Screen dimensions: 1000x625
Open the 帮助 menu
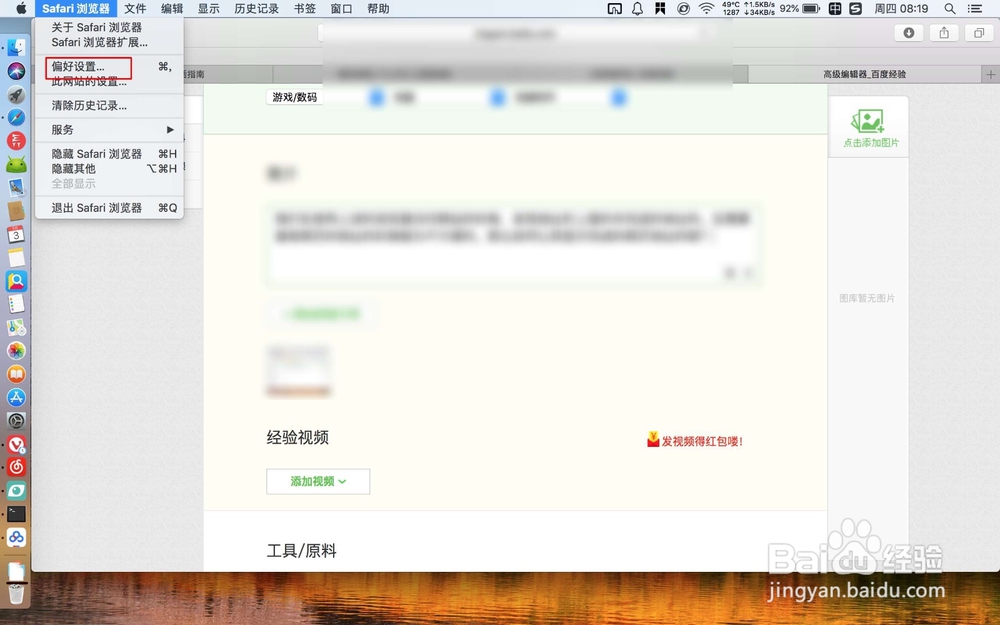coord(378,8)
